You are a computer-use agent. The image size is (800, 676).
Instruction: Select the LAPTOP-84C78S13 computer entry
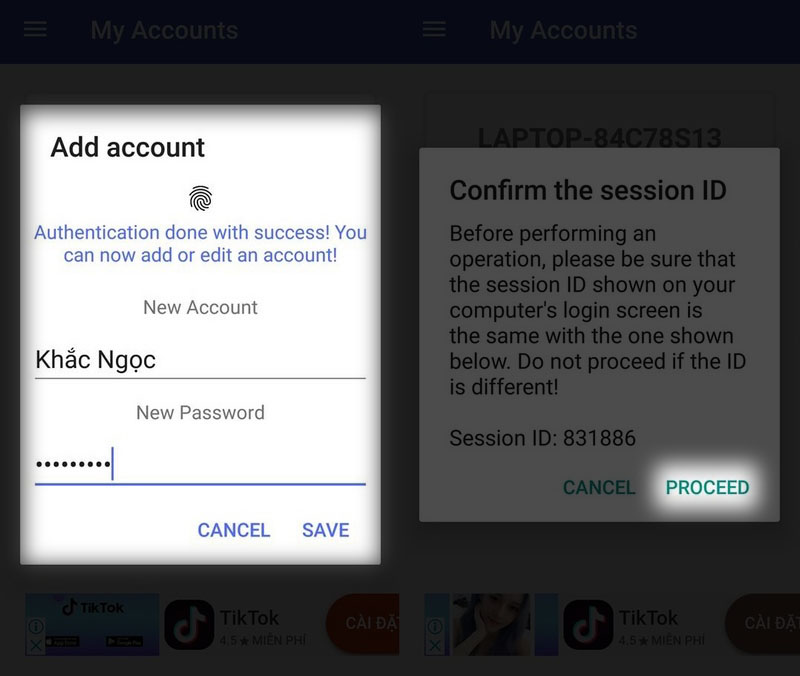599,138
